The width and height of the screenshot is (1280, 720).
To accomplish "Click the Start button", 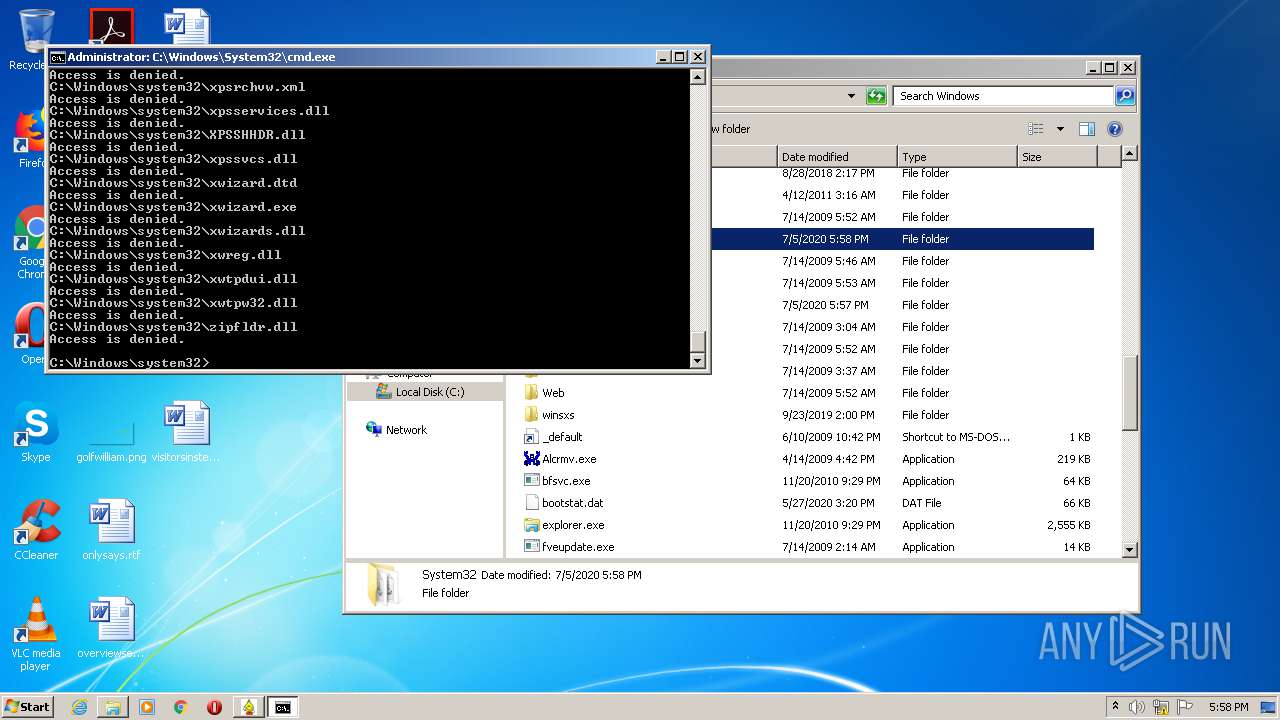I will coord(27,707).
